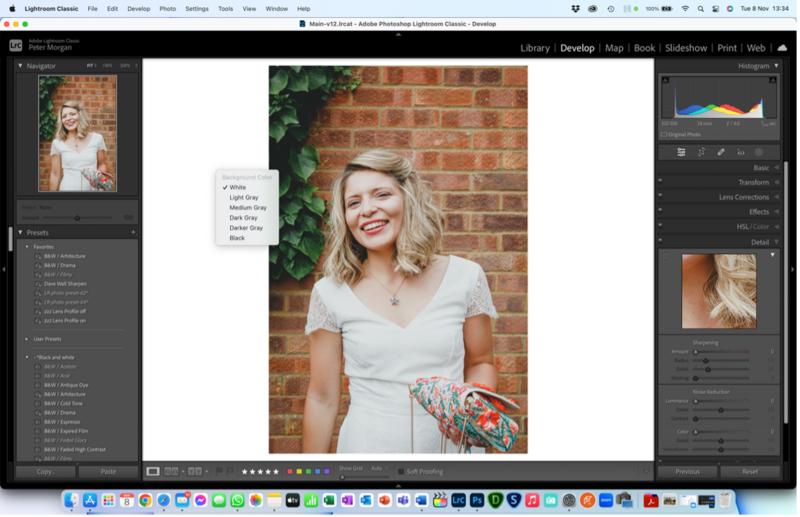Enable the Soft Proofing checkbox
The image size is (800, 517).
(x=401, y=472)
